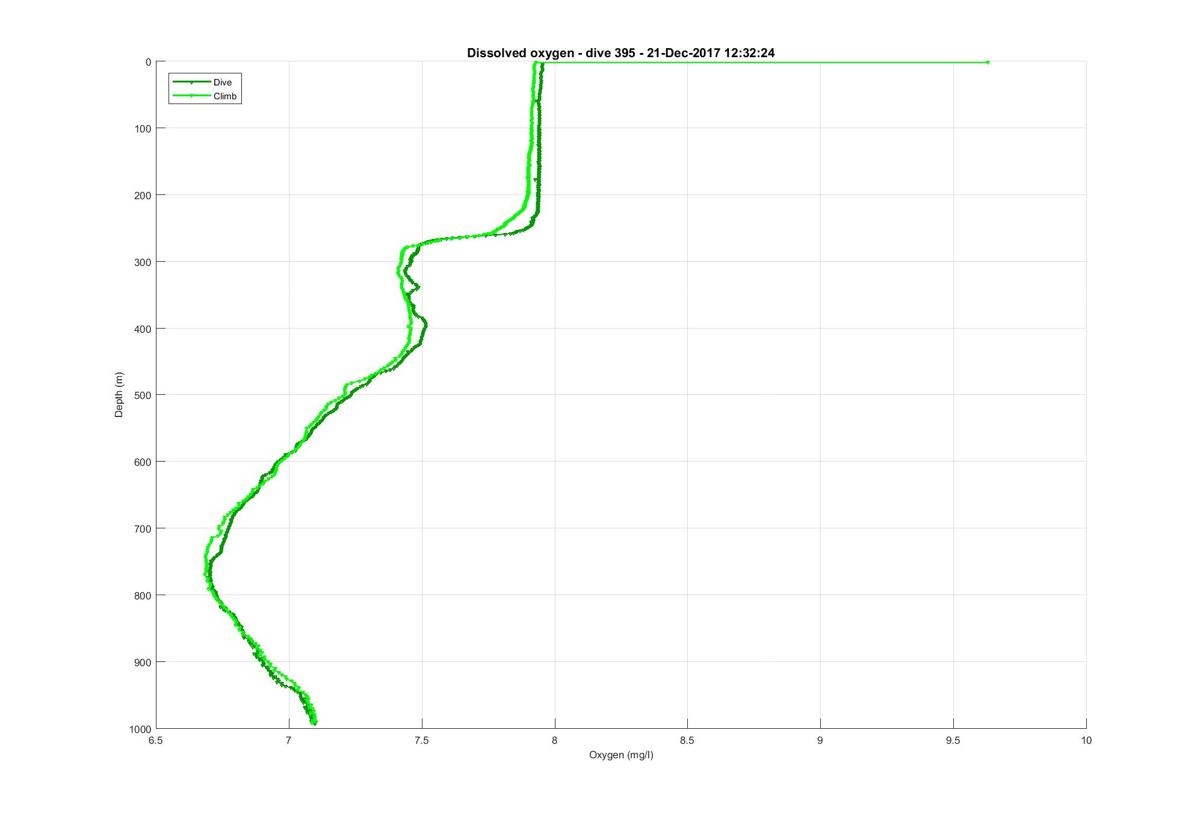Click the y-axis tick label 1000
The width and height of the screenshot is (1200, 818).
140,728
